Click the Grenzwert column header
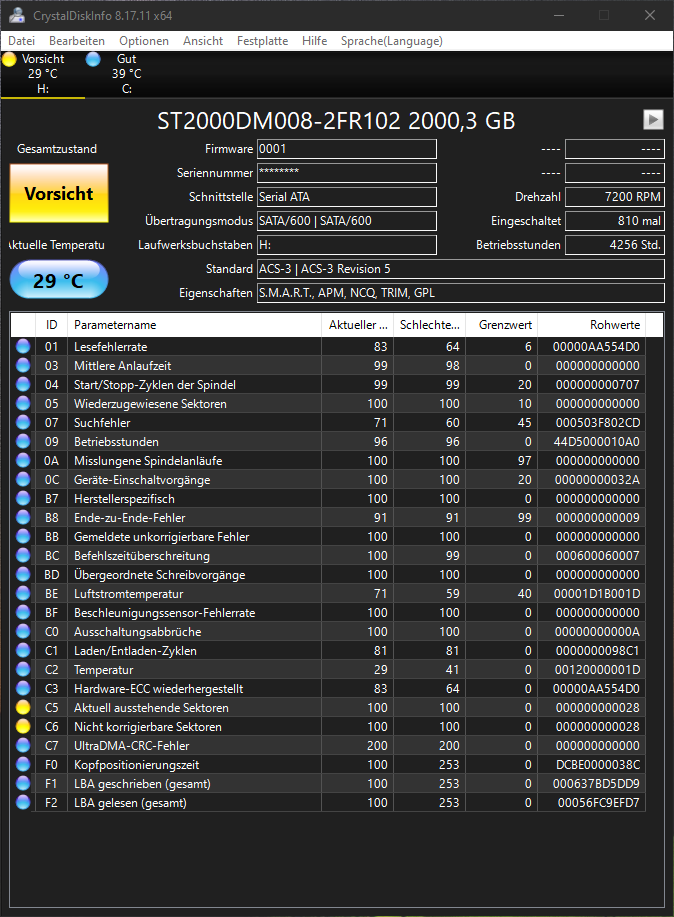 [502, 325]
